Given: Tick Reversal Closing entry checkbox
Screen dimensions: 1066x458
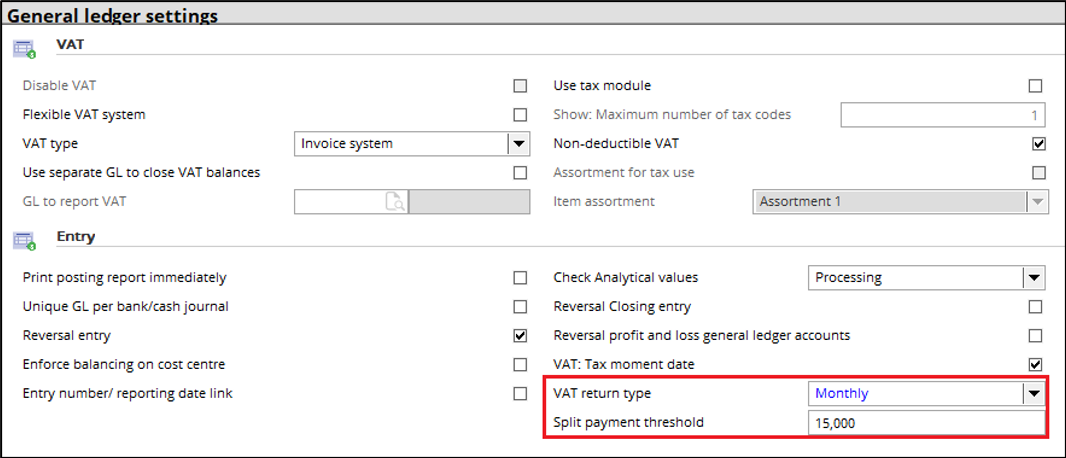Looking at the screenshot, I should 1035,306.
